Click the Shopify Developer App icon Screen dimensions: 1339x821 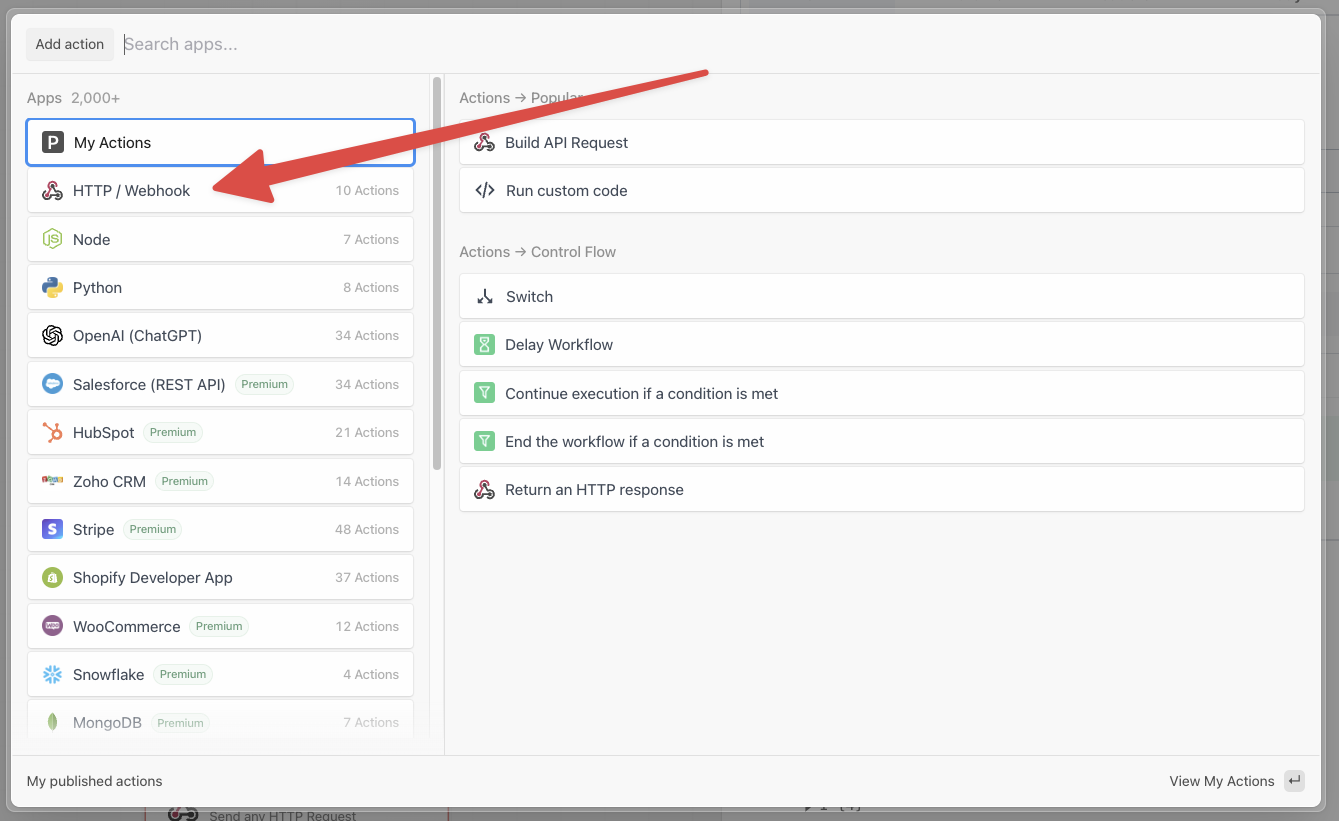(52, 578)
